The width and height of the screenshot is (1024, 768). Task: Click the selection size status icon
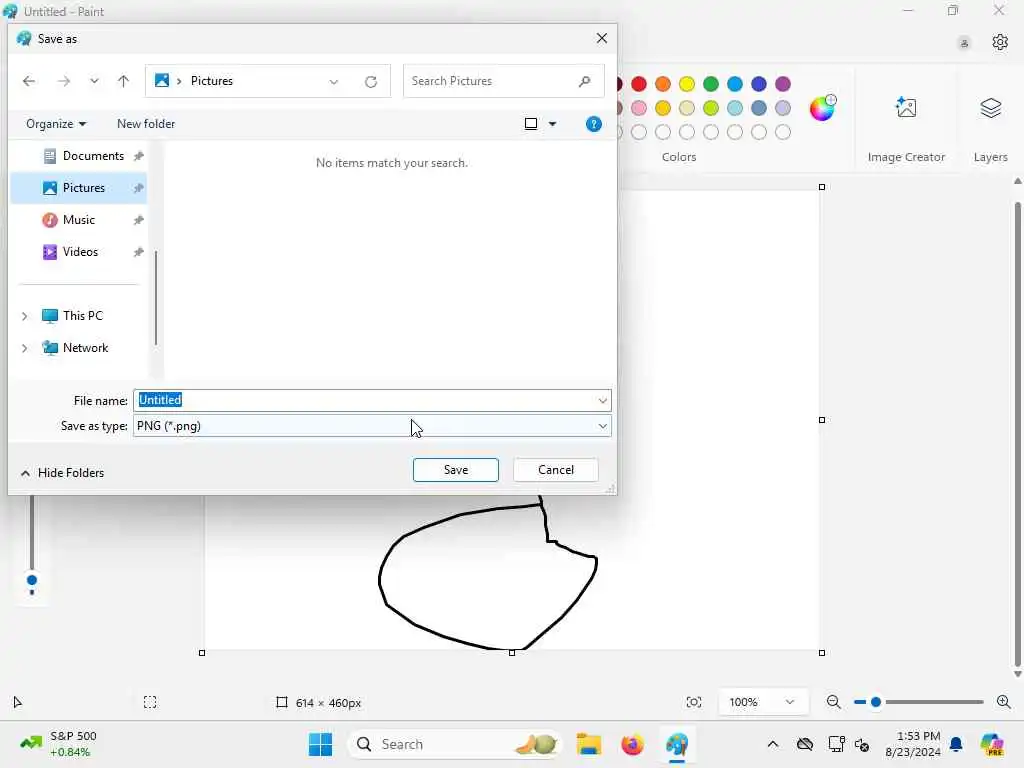[150, 703]
